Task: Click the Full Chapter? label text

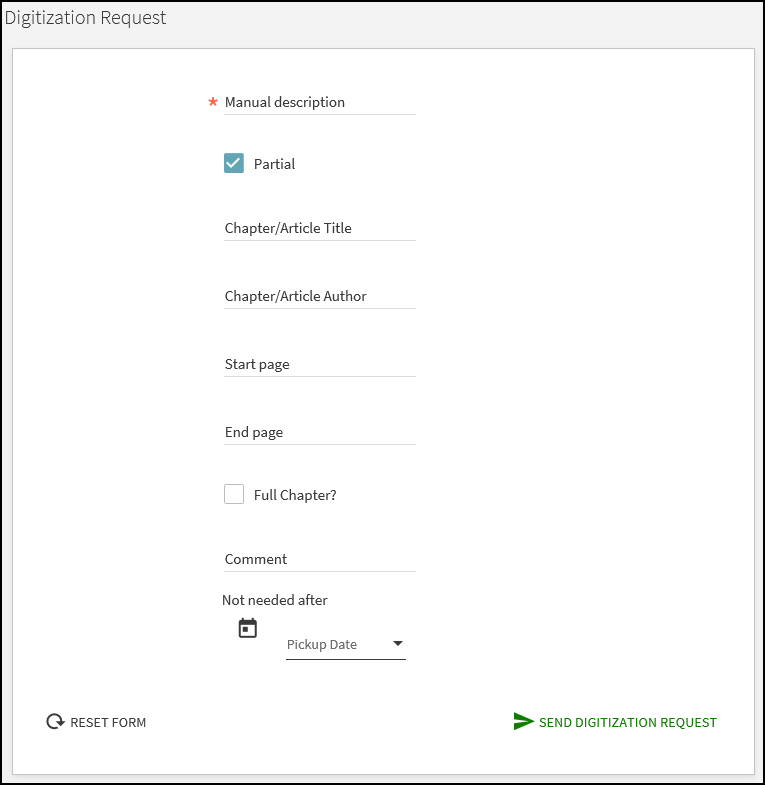Action: pos(295,495)
